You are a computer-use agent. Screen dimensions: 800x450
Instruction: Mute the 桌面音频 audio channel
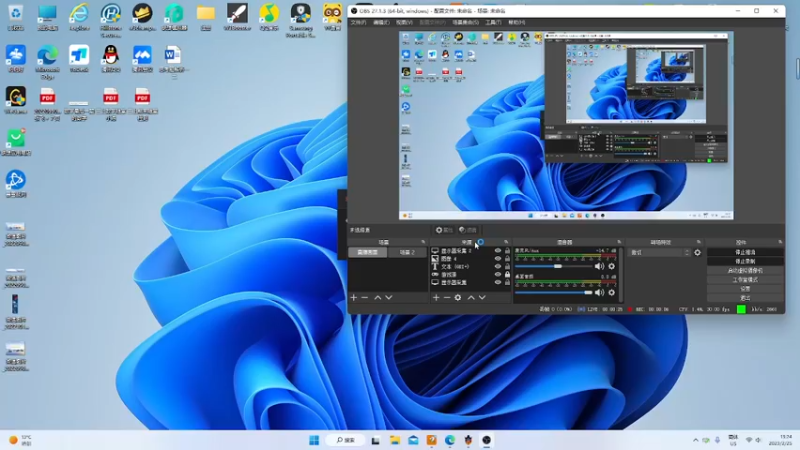(599, 292)
